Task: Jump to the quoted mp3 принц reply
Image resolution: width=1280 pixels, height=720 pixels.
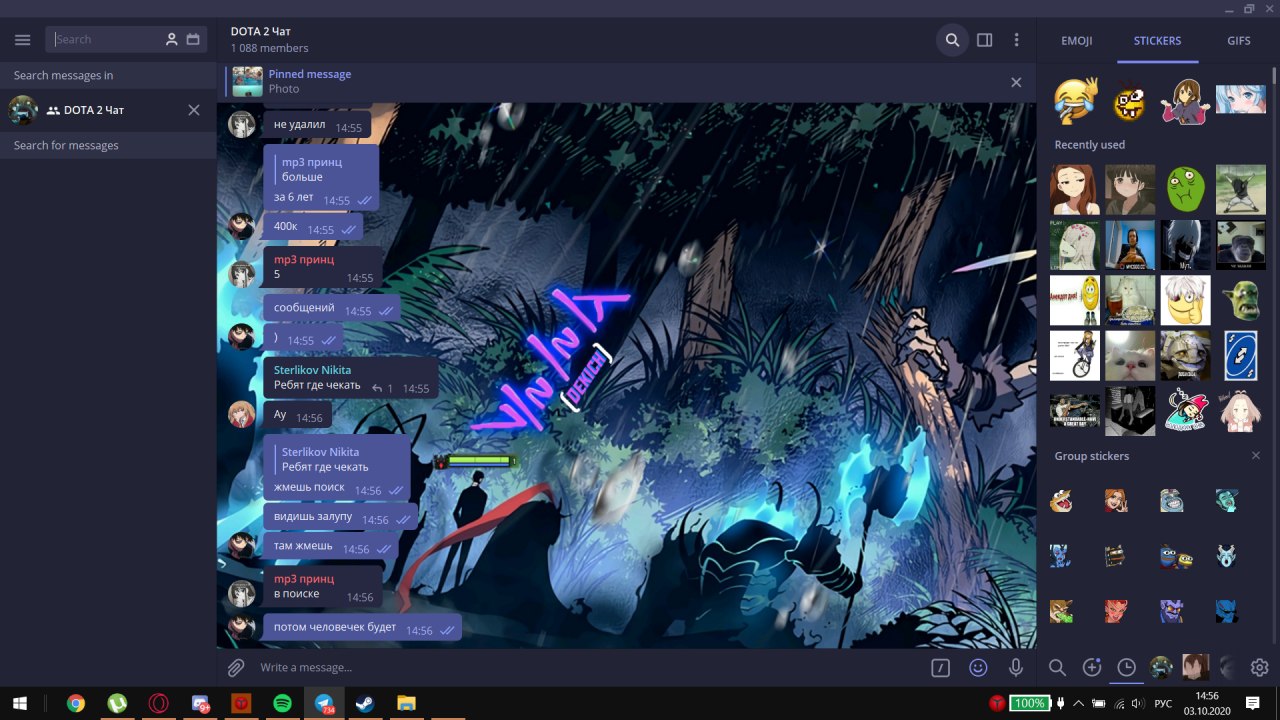Action: tap(321, 169)
